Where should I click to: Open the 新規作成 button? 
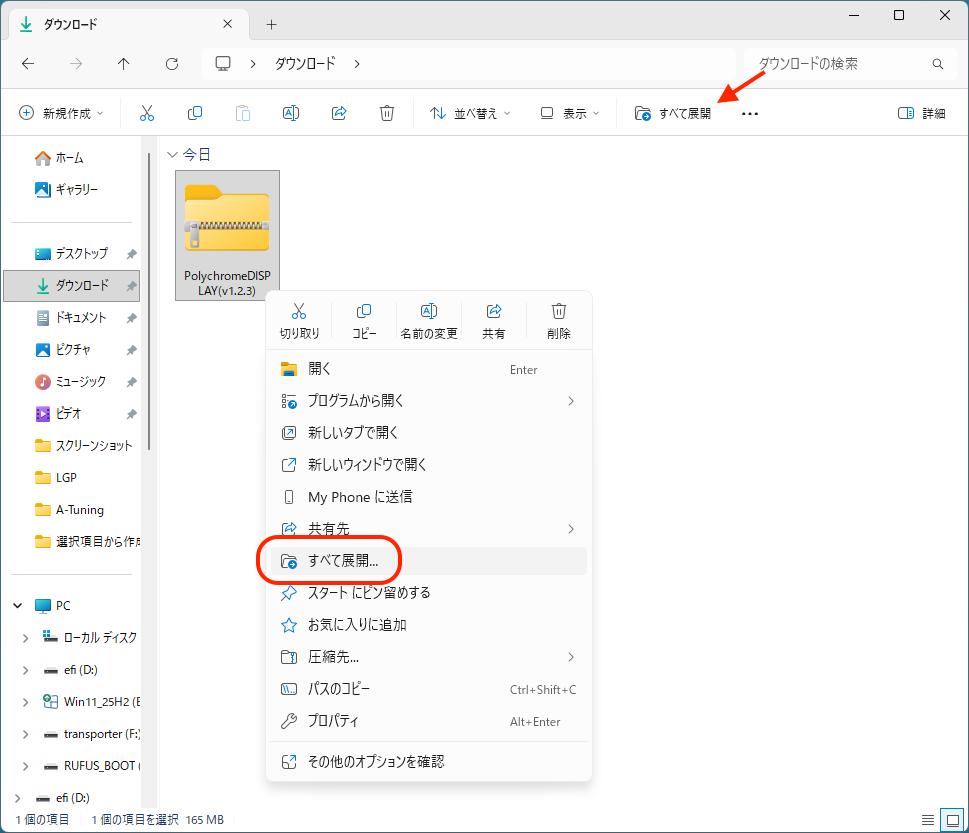pos(61,113)
